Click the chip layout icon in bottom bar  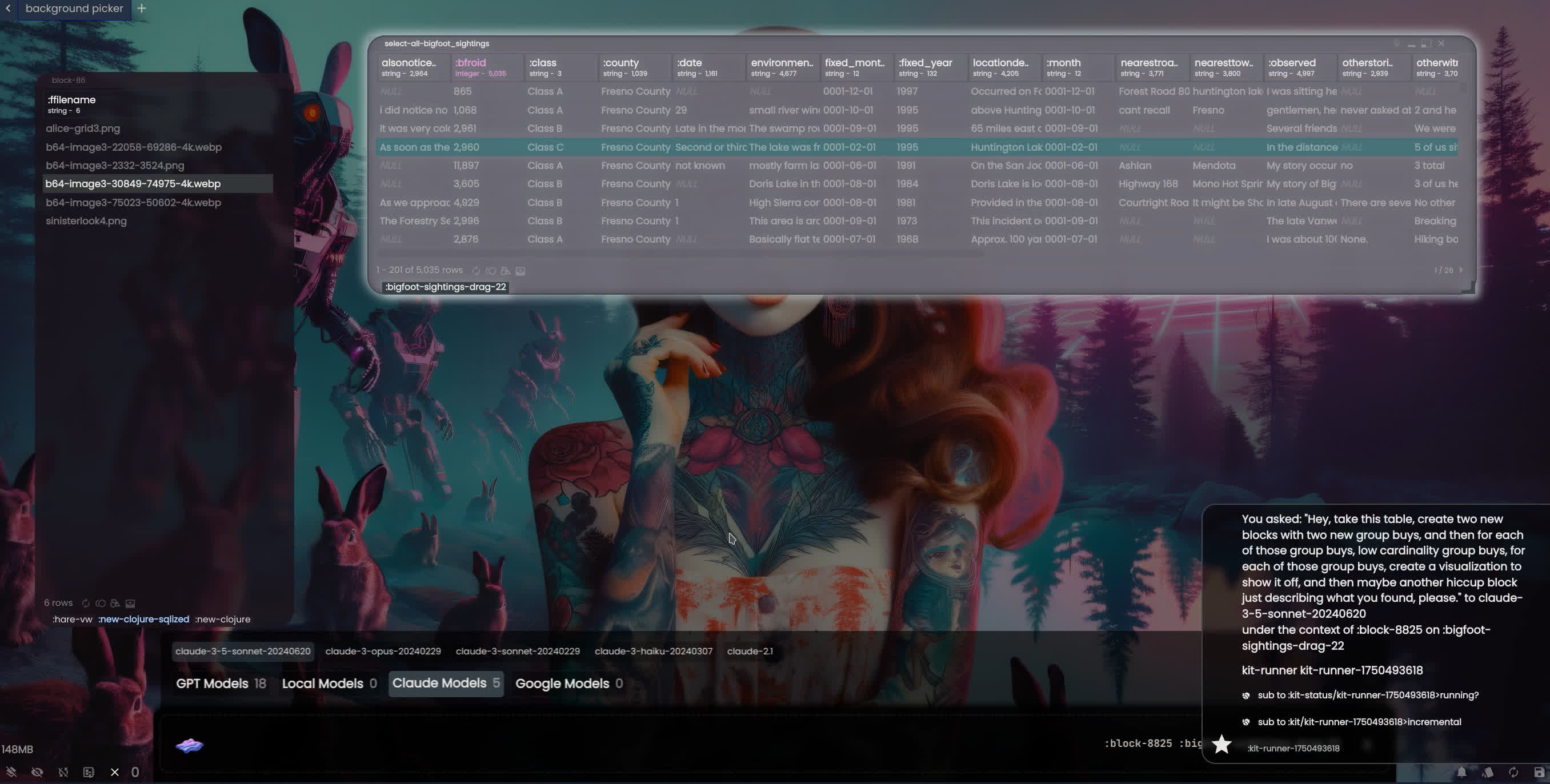pos(89,772)
